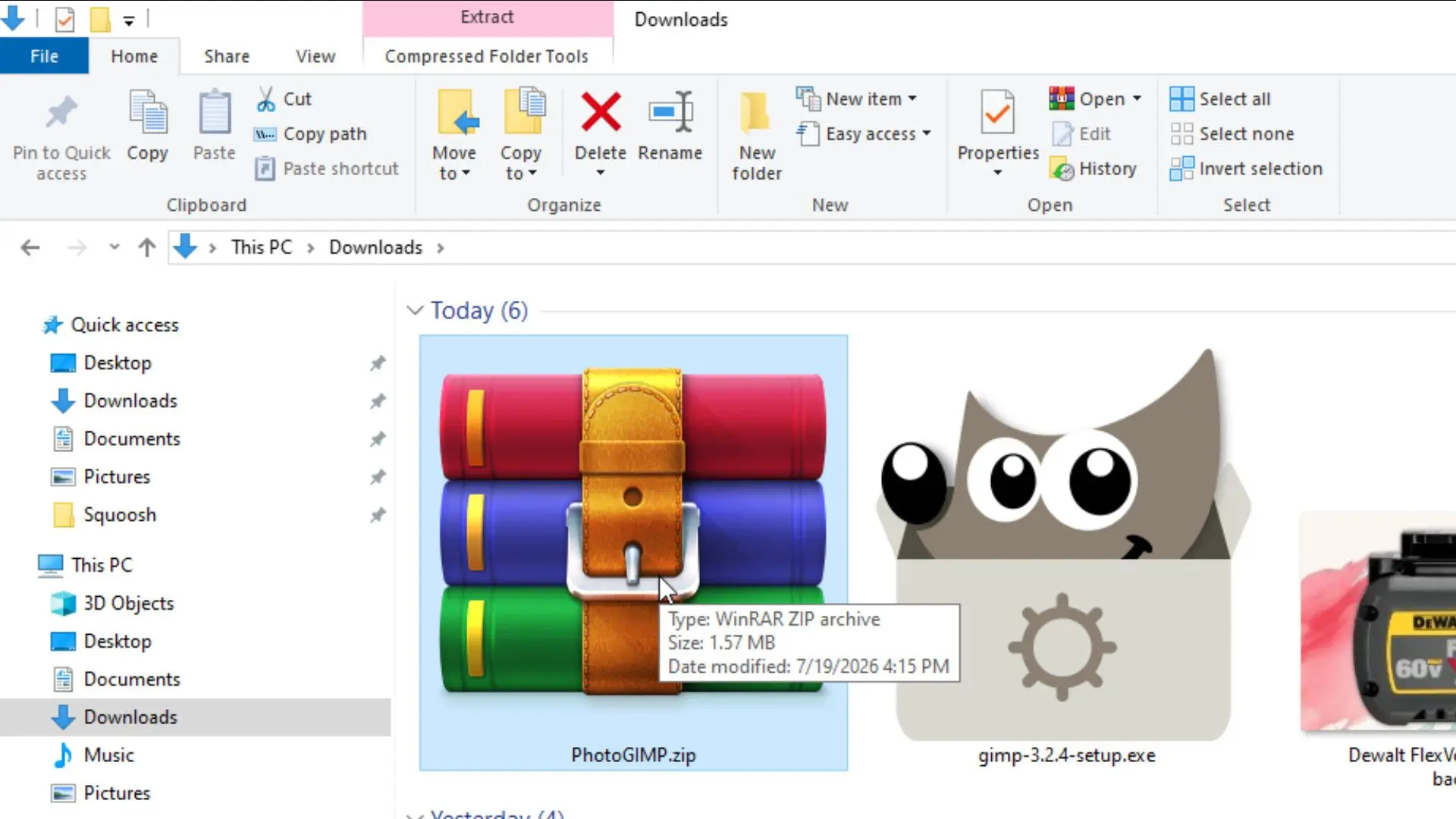Viewport: 1456px width, 819px height.
Task: Click the pin icon beside Squoosh
Action: [x=378, y=515]
